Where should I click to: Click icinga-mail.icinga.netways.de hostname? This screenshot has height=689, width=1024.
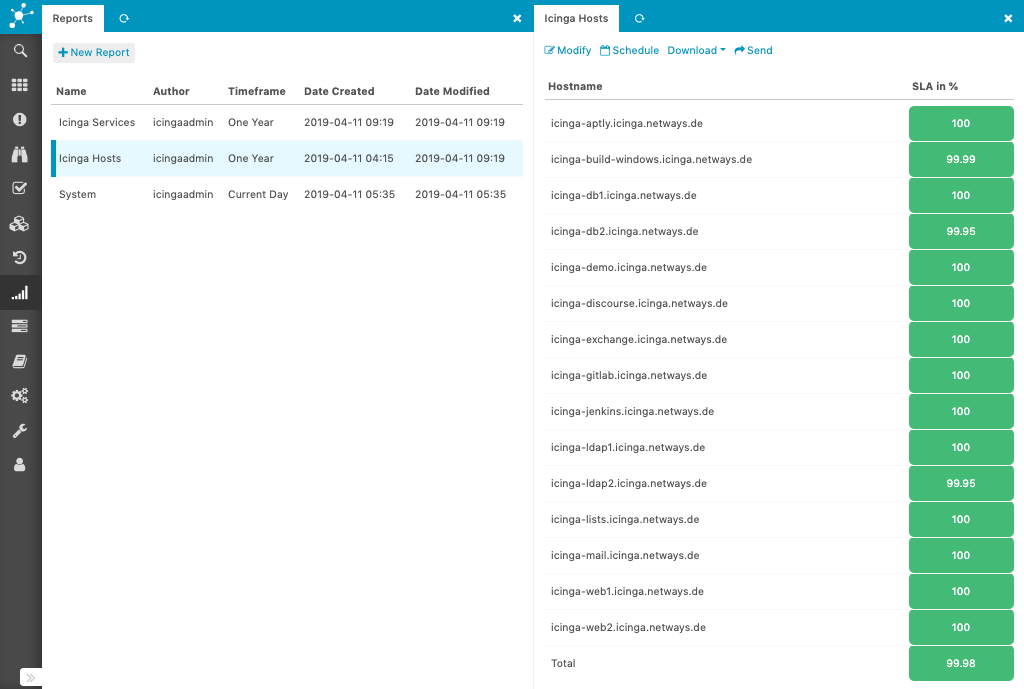(625, 555)
